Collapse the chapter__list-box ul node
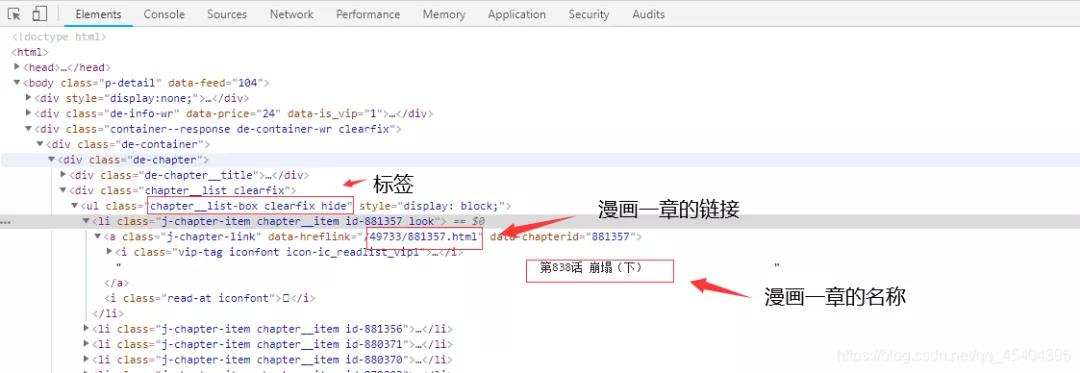 (x=74, y=206)
